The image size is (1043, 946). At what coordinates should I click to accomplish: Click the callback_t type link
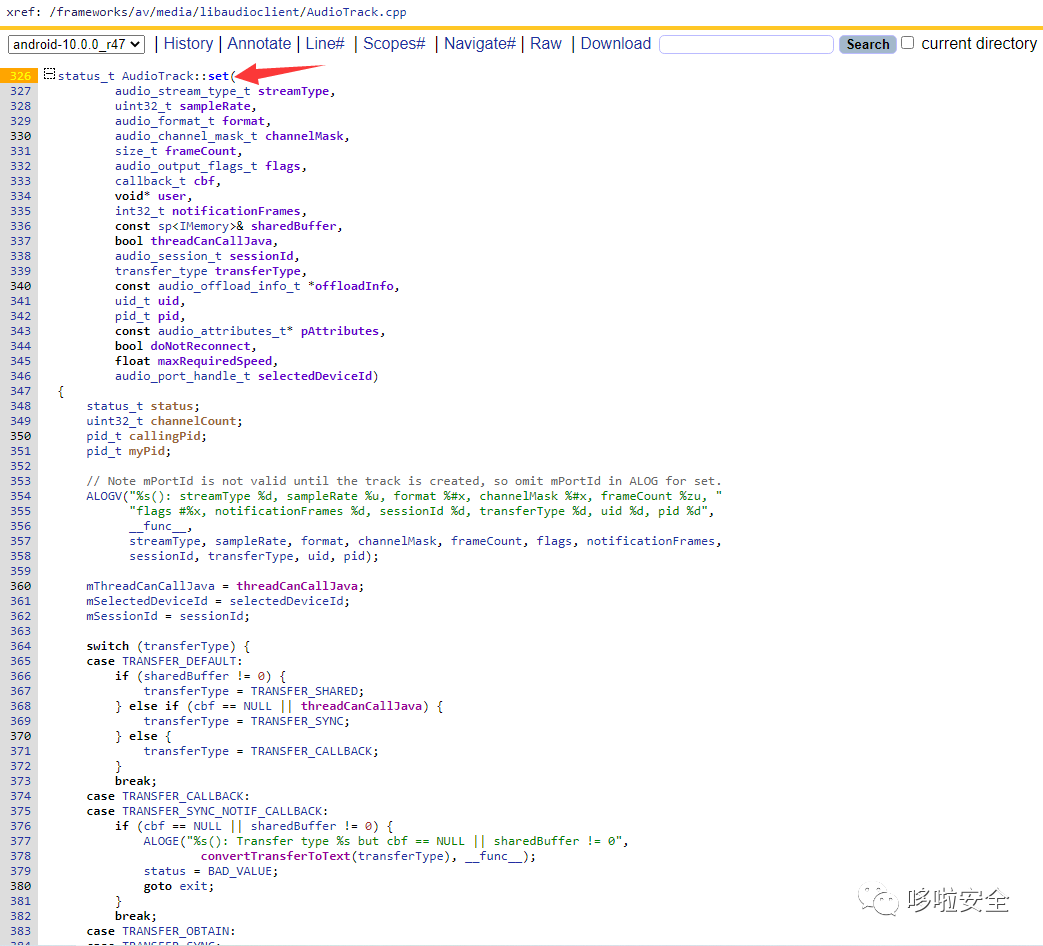[150, 181]
